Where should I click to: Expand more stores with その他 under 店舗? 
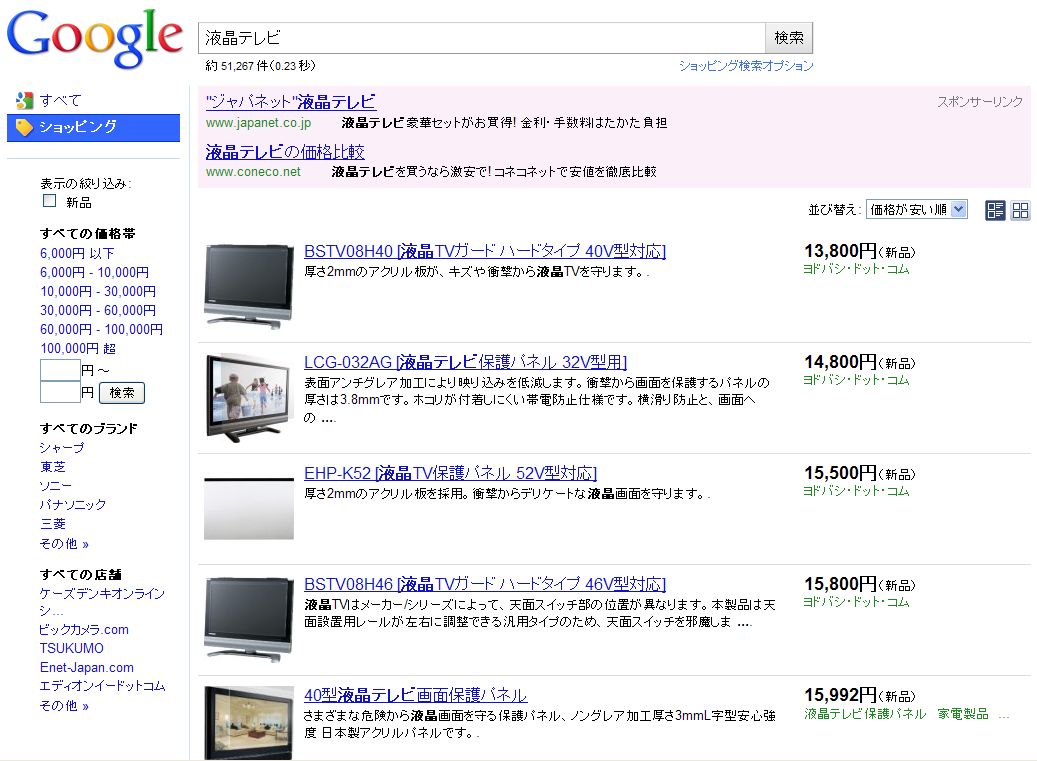[64, 705]
